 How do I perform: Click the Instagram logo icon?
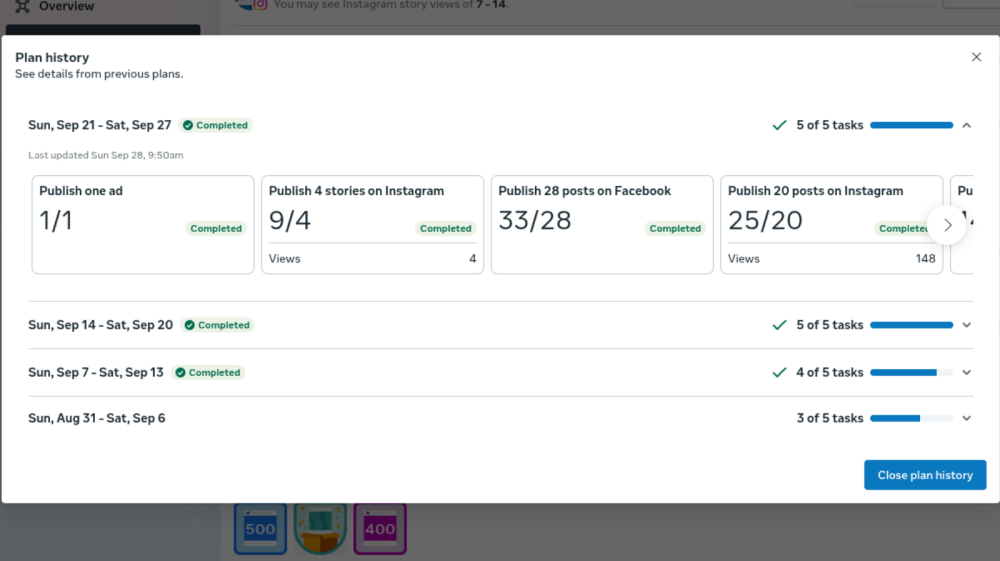point(260,4)
